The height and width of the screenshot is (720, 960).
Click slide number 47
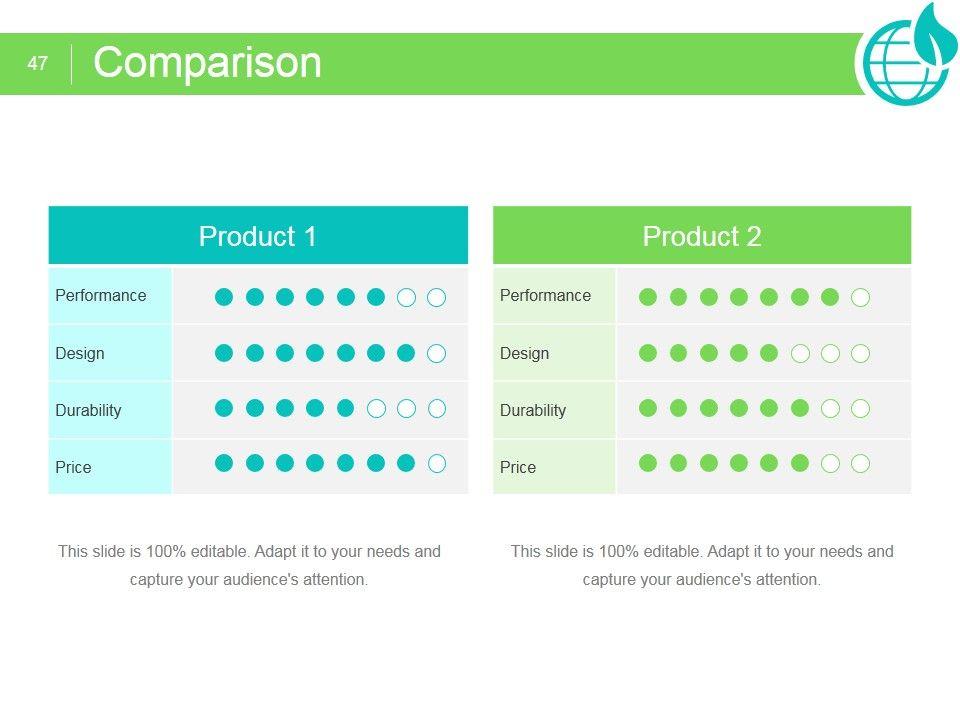tap(38, 64)
